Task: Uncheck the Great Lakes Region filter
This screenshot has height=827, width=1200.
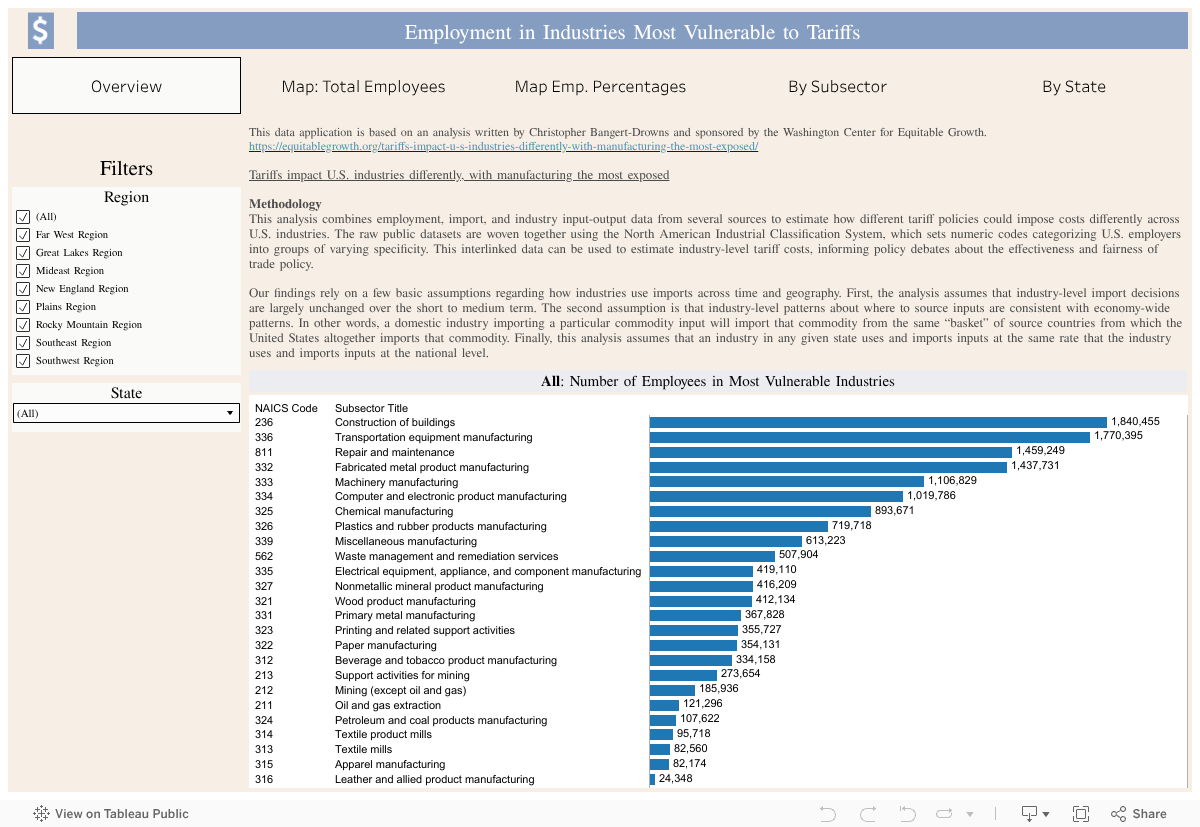Action: click(22, 253)
